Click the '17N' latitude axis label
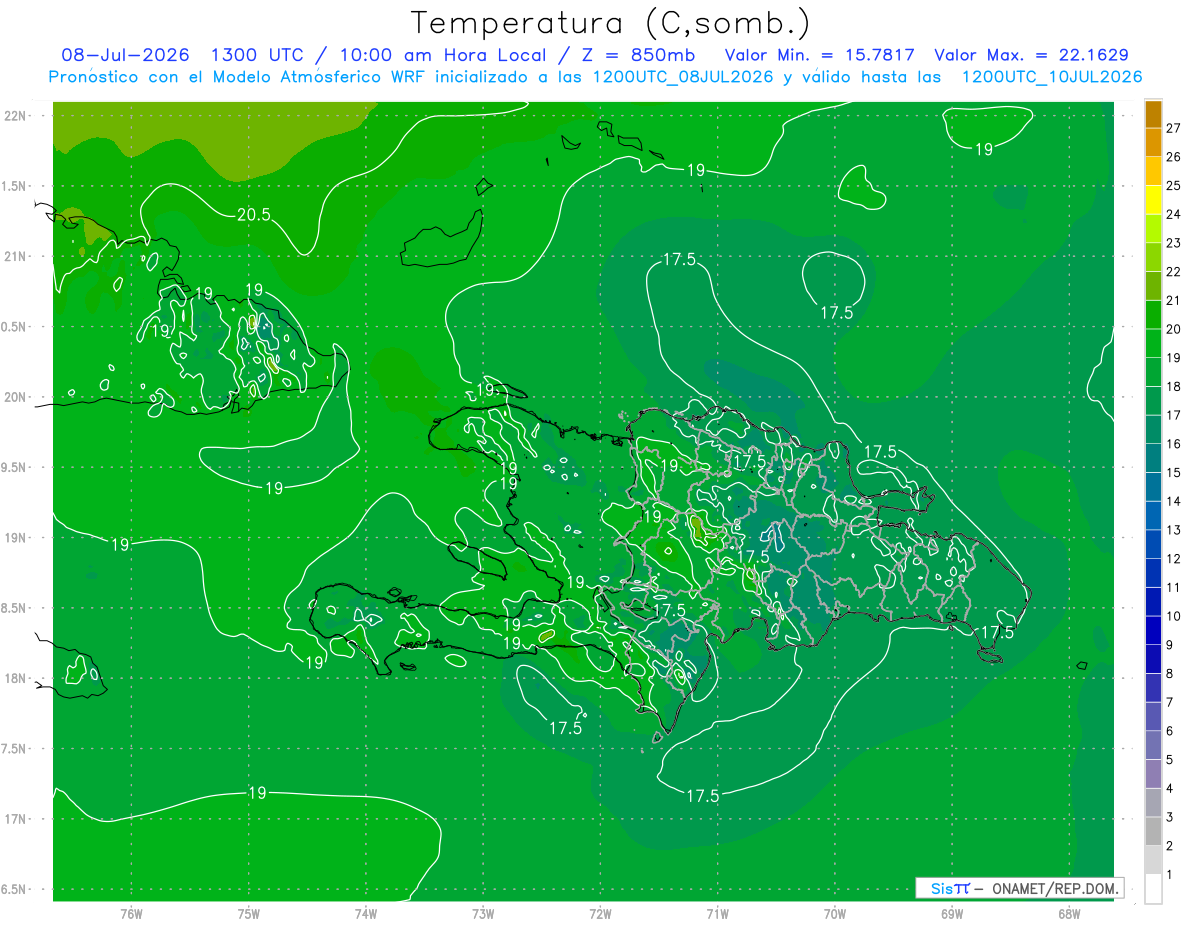 pyautogui.click(x=15, y=819)
